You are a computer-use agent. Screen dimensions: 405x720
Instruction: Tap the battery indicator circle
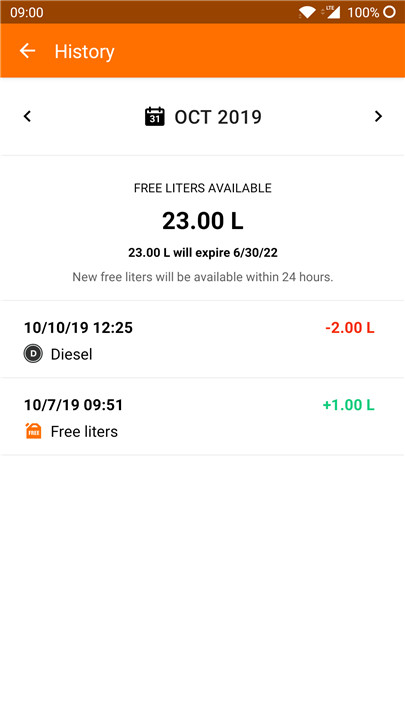[389, 12]
